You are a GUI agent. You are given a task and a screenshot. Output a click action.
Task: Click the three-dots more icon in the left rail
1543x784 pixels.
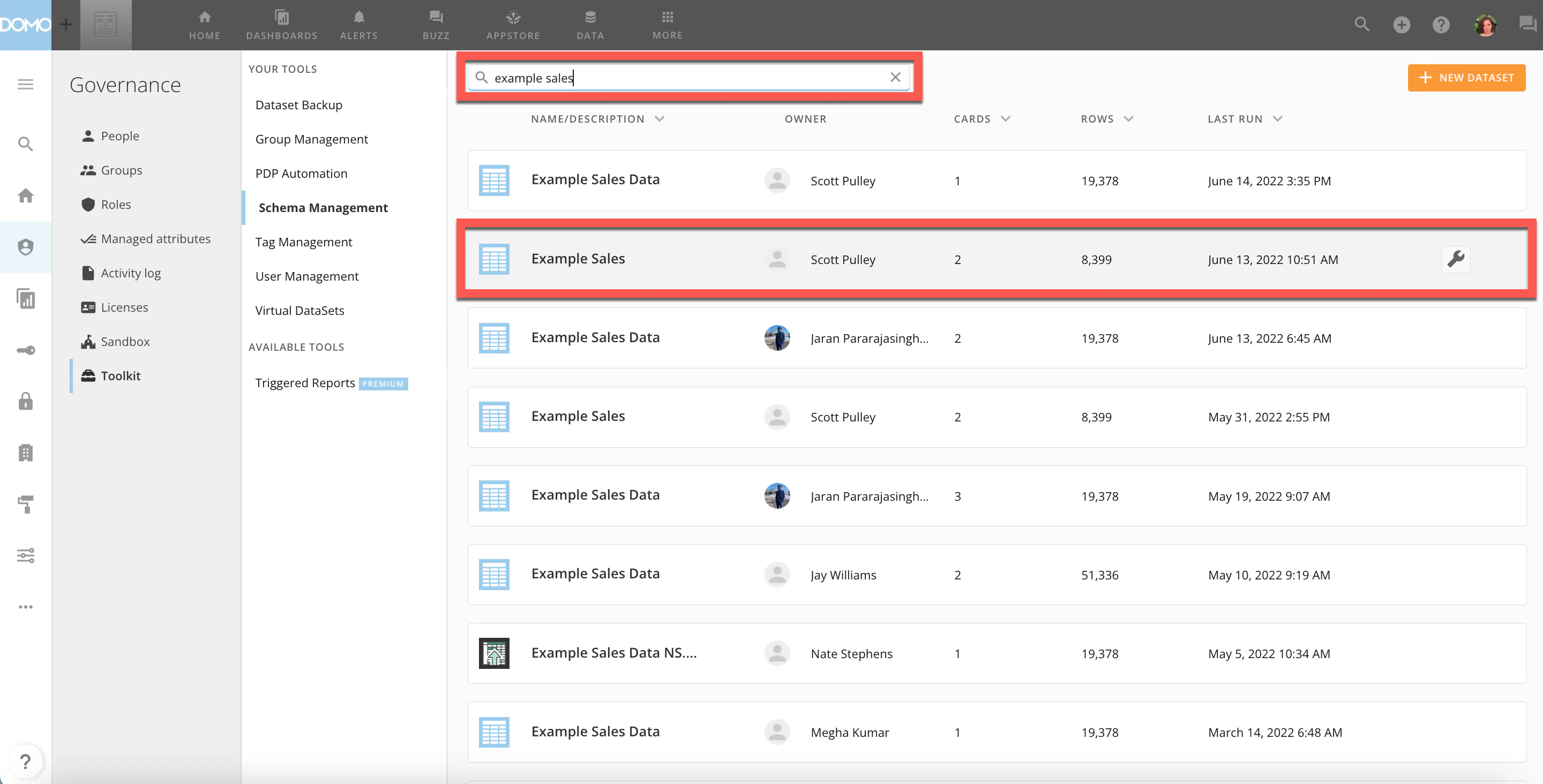pyautogui.click(x=26, y=607)
